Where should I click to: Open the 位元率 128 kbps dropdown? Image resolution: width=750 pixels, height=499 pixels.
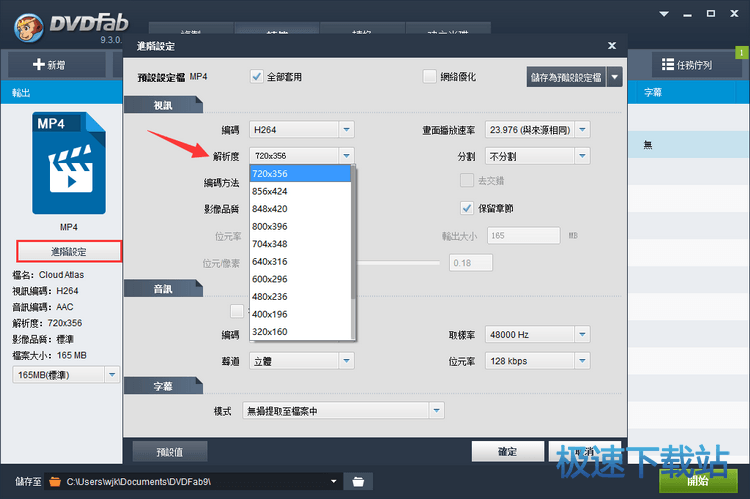click(x=582, y=361)
